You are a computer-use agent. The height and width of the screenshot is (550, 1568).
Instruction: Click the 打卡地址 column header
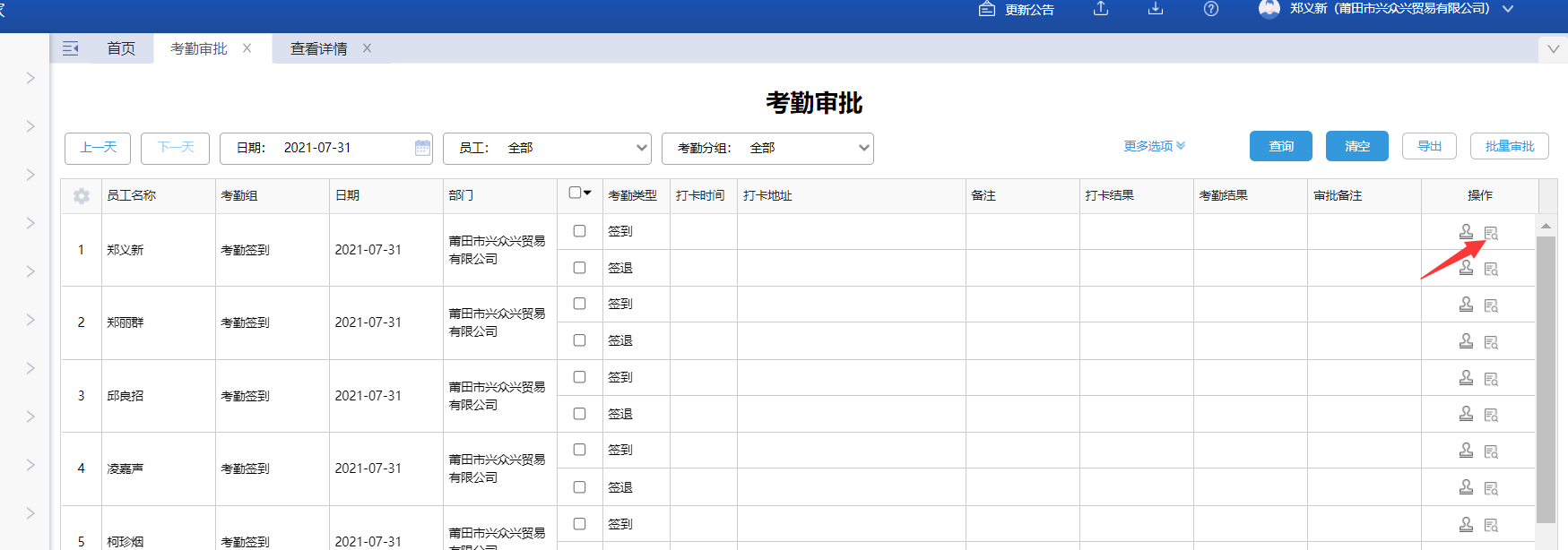pos(851,195)
